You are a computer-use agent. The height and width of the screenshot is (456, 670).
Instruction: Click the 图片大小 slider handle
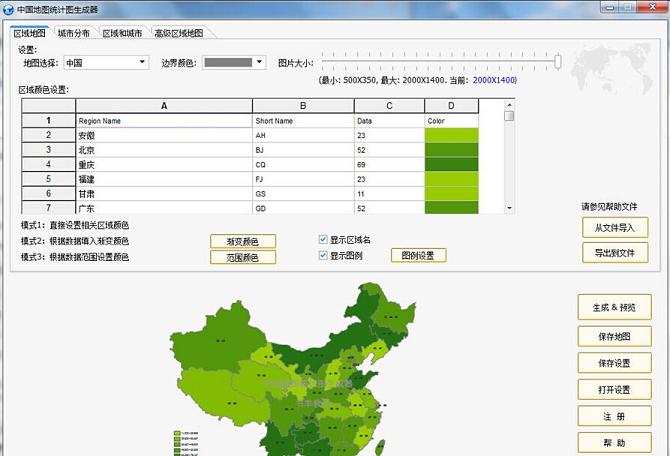558,61
